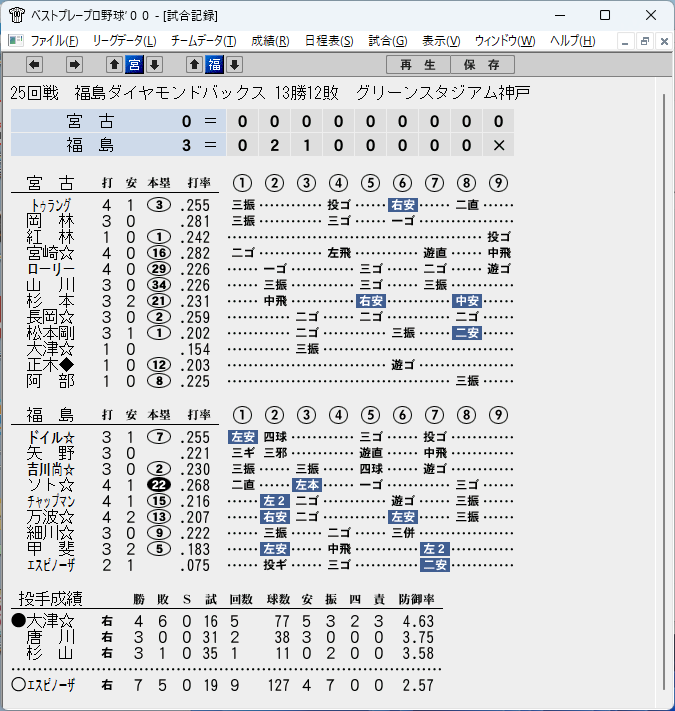
Task: Click the left arrow previous game icon
Action: 34,65
